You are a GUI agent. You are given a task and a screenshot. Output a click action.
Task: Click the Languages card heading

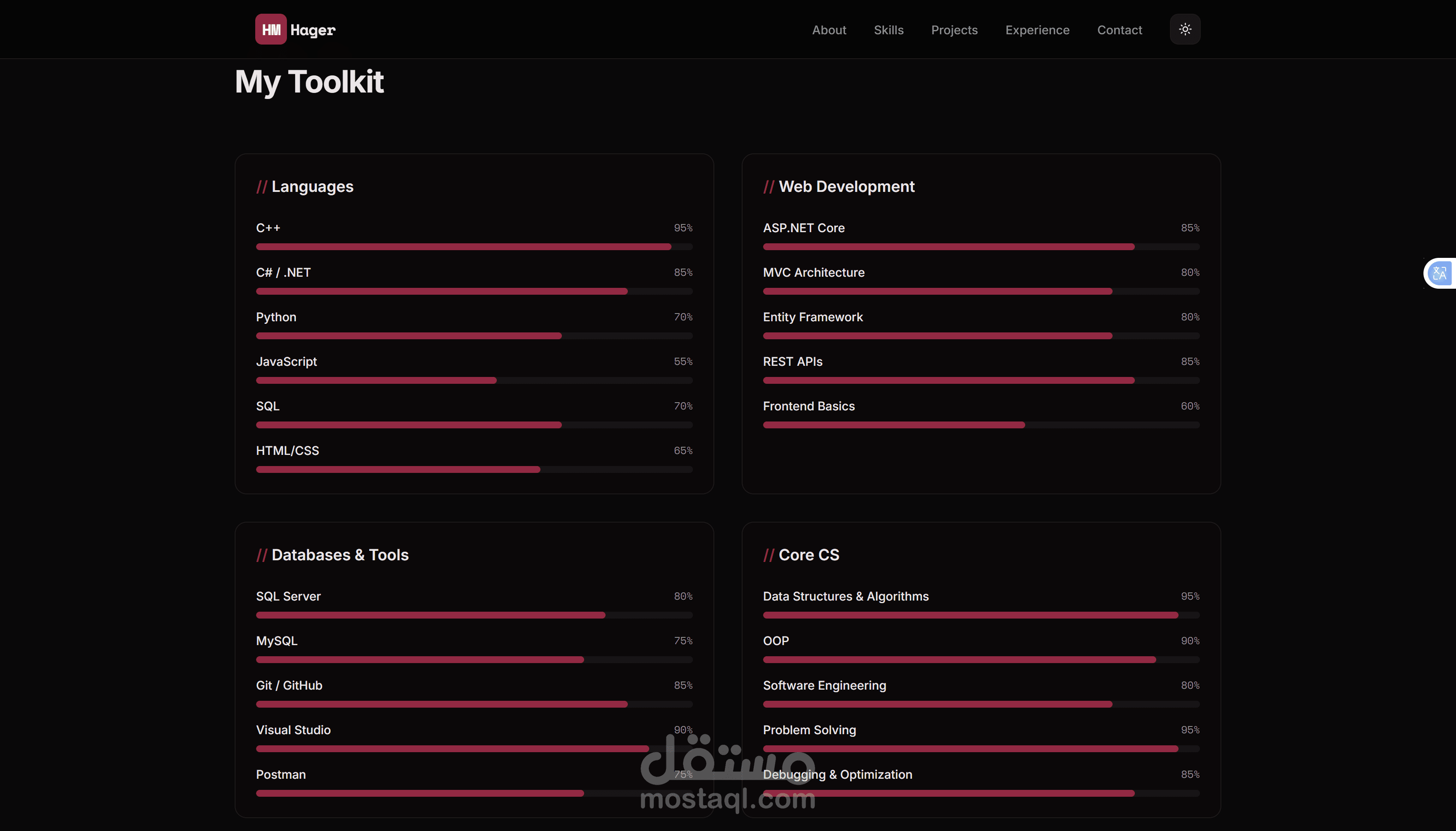tap(311, 187)
